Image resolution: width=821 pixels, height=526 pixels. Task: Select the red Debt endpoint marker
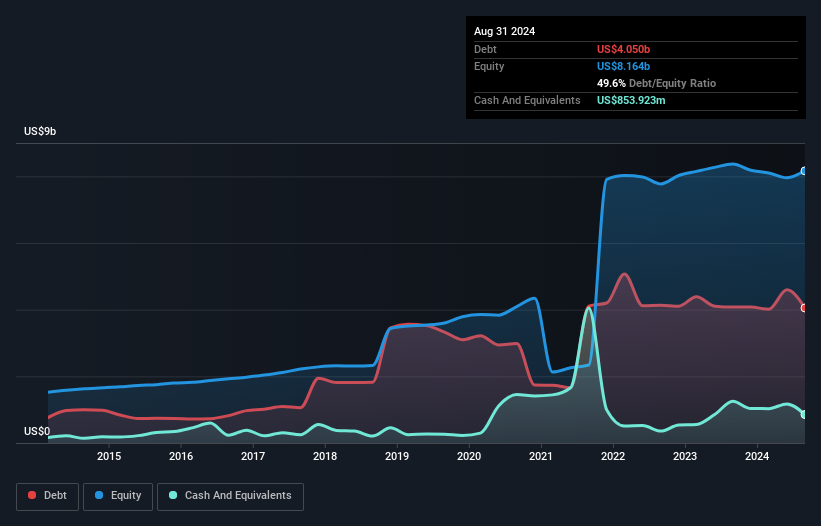(x=804, y=308)
